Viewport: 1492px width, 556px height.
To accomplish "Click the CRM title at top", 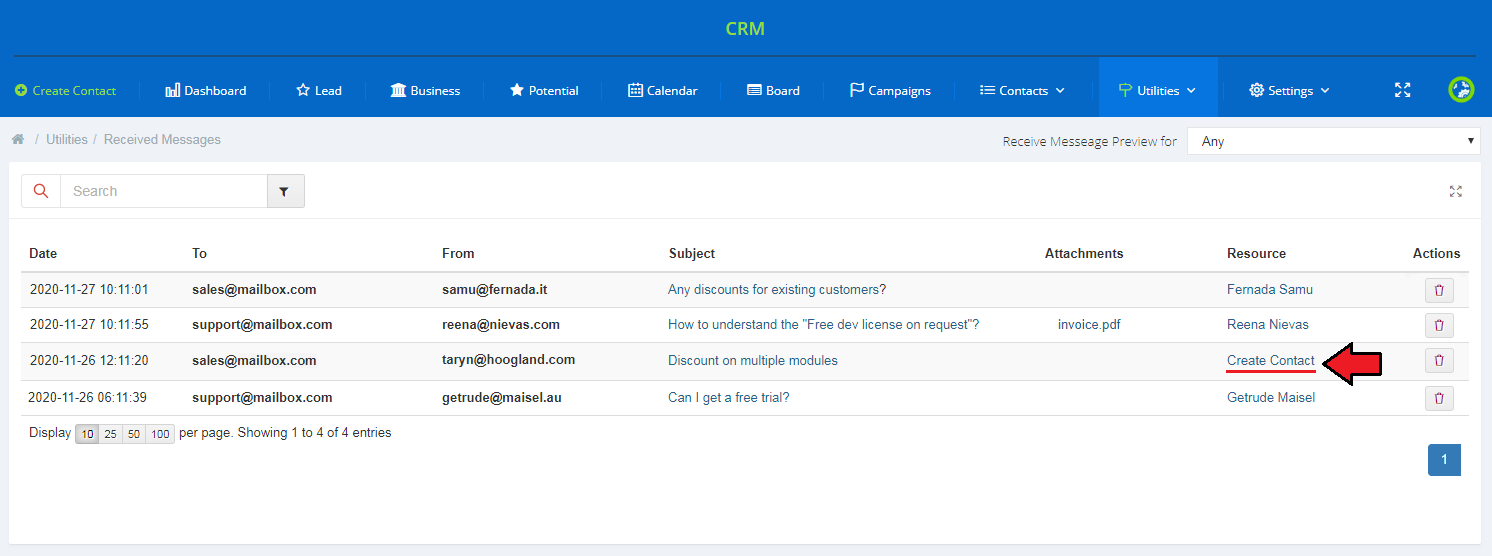I will coord(745,29).
